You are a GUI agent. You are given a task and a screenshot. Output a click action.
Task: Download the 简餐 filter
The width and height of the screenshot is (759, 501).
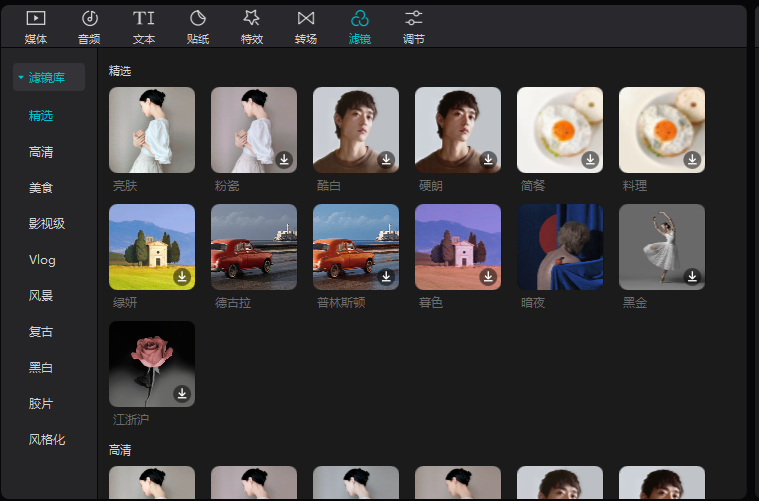[591, 159]
